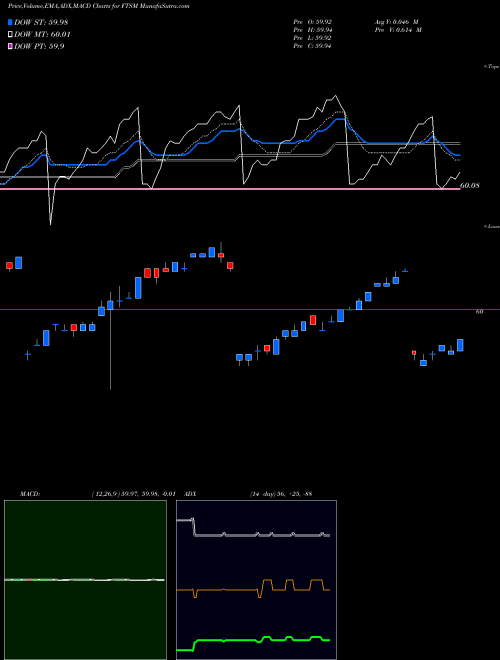Screen dimensions: 500x660
Task: Click the ADX panel heading label
Action: [x=191, y=493]
